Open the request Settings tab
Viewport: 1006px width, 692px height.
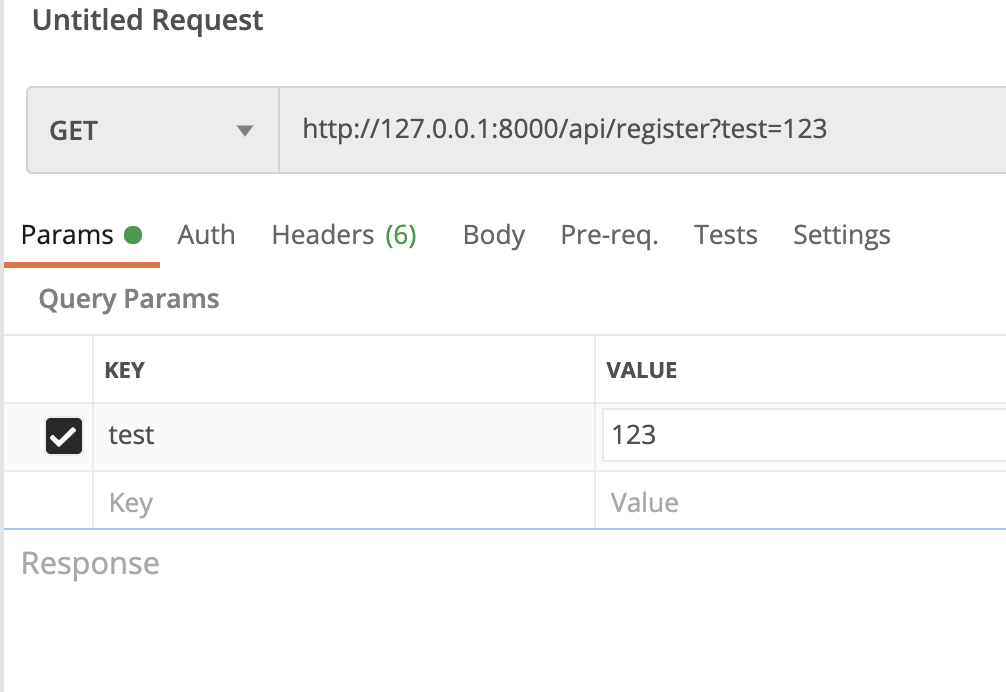(841, 235)
